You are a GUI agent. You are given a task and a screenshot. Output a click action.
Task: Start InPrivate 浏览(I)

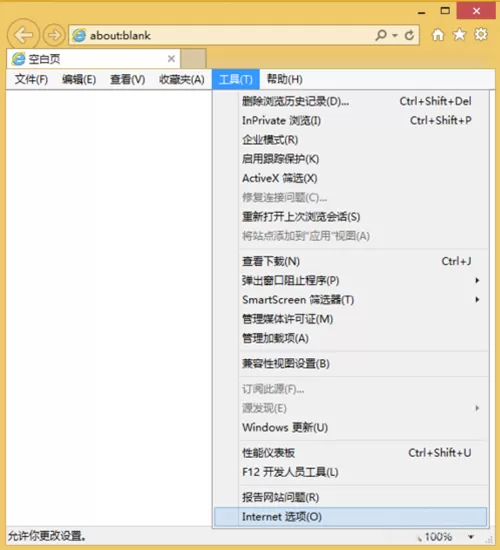[x=351, y=121]
